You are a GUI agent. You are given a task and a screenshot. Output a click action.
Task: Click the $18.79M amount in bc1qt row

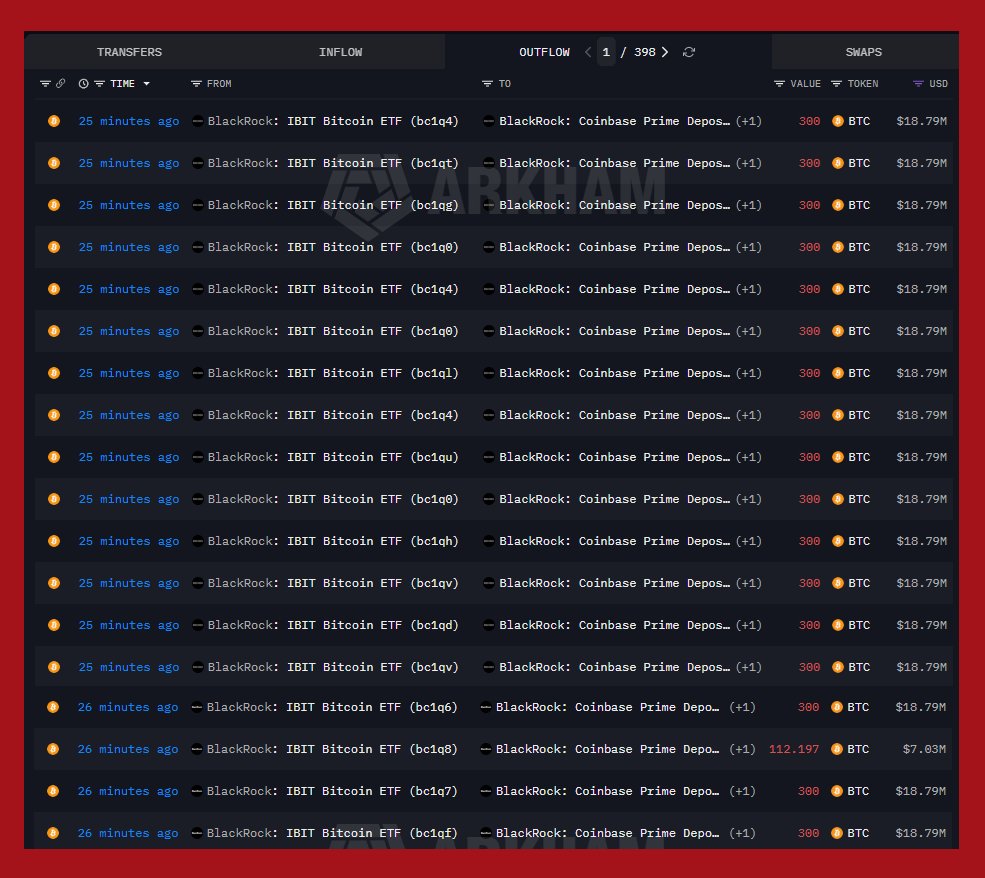922,163
